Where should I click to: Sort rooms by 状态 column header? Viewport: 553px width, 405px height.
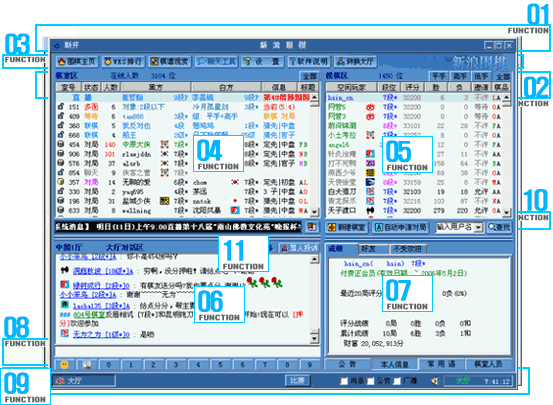pos(91,87)
